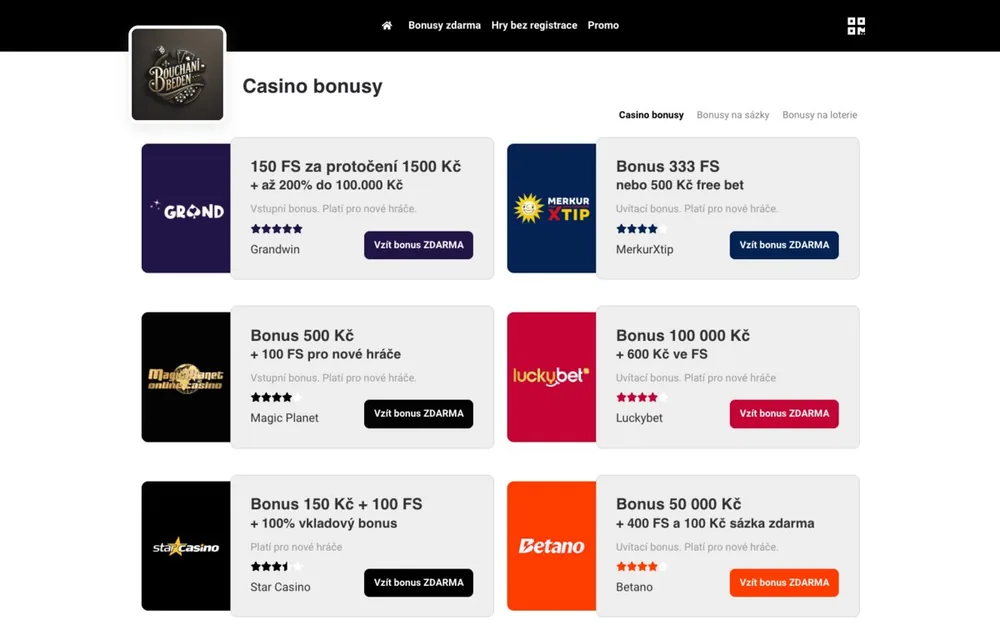1000x625 pixels.
Task: Click the Luckybet logo tile
Action: [551, 377]
